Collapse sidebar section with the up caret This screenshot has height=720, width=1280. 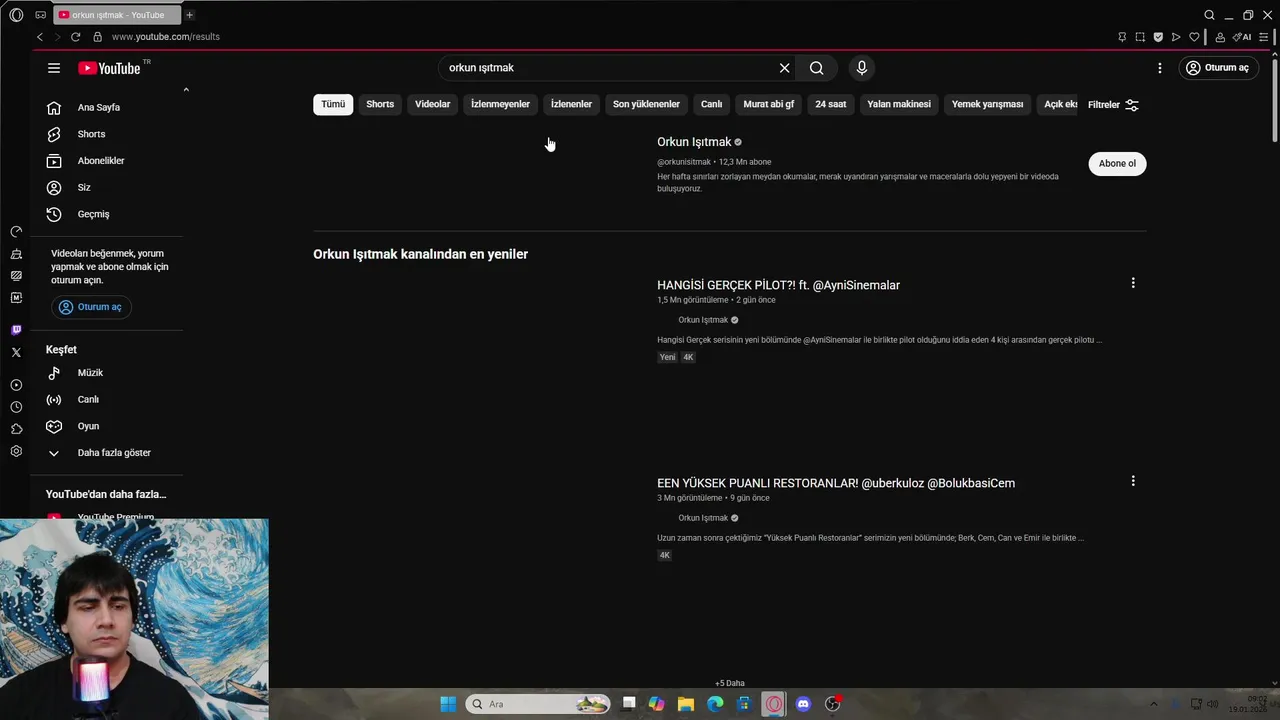(x=186, y=90)
